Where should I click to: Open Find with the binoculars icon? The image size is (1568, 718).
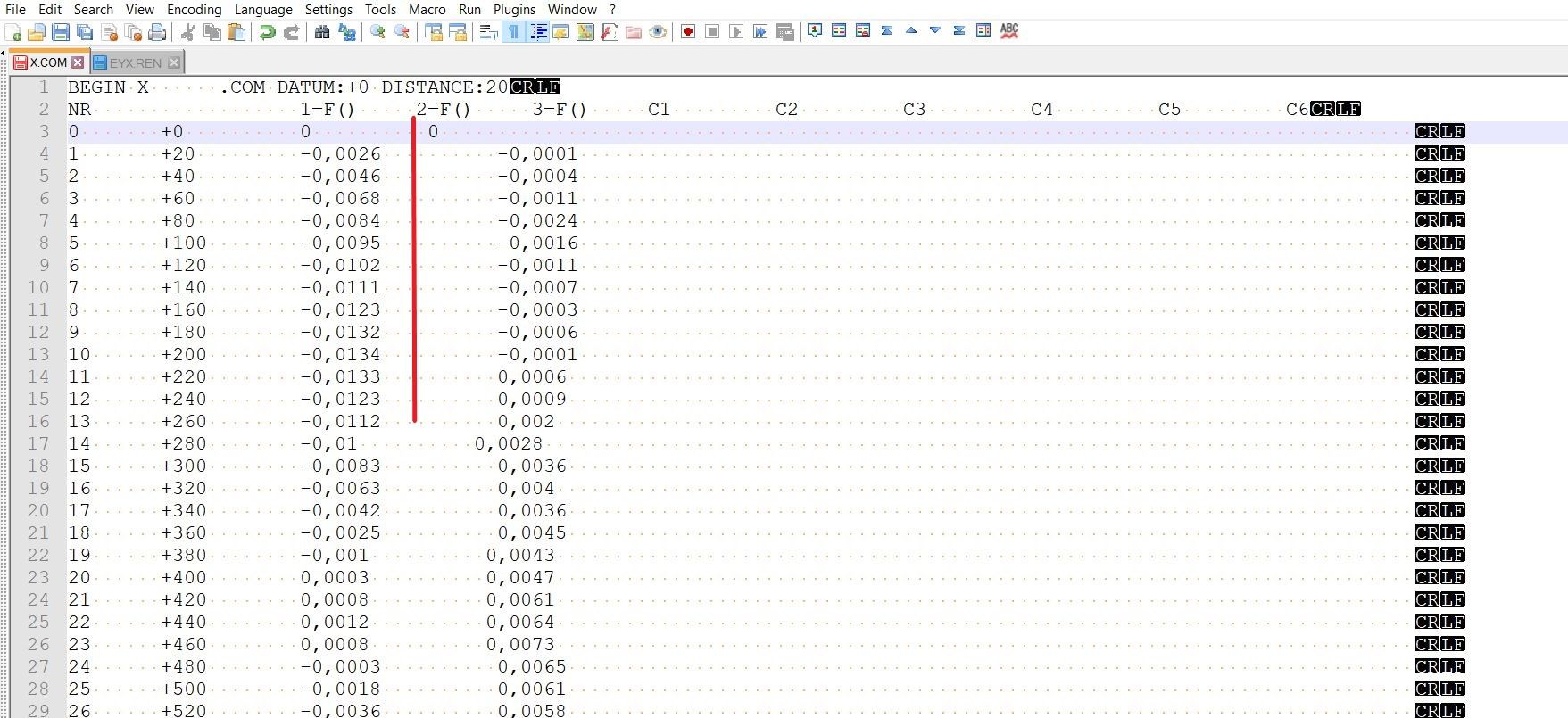tap(322, 33)
